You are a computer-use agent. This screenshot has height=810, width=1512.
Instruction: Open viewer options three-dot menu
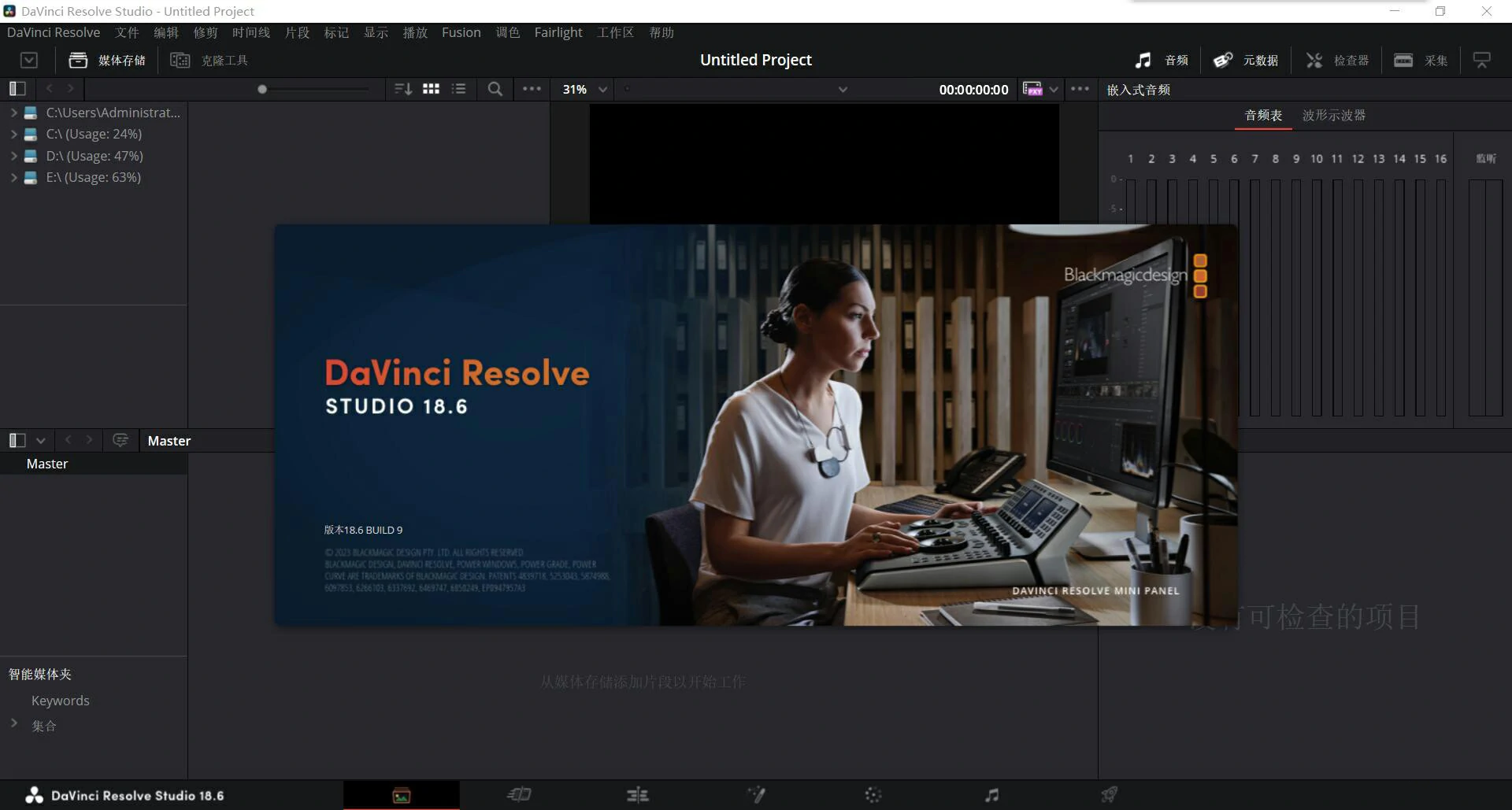pos(1080,89)
